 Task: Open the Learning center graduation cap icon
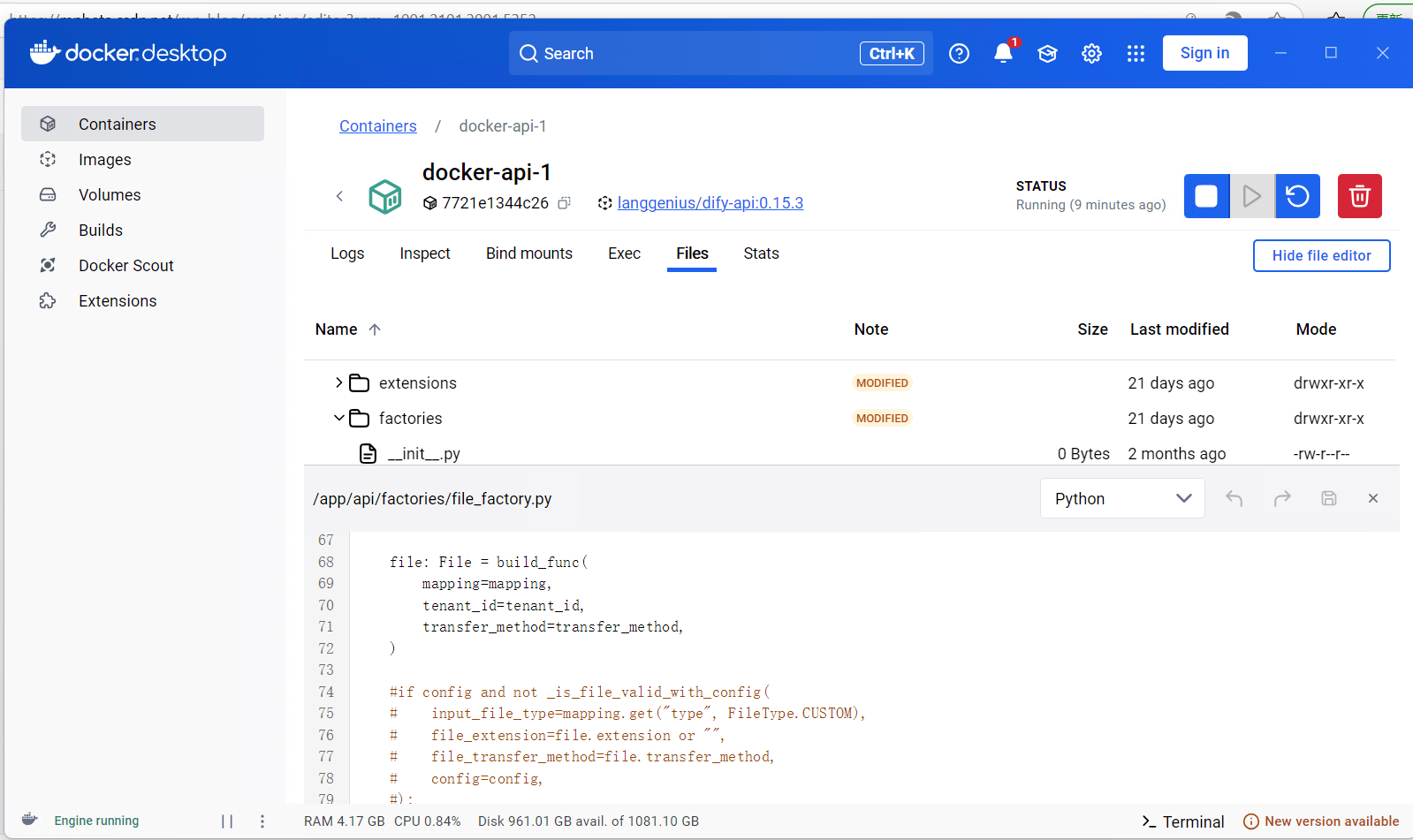(1047, 54)
